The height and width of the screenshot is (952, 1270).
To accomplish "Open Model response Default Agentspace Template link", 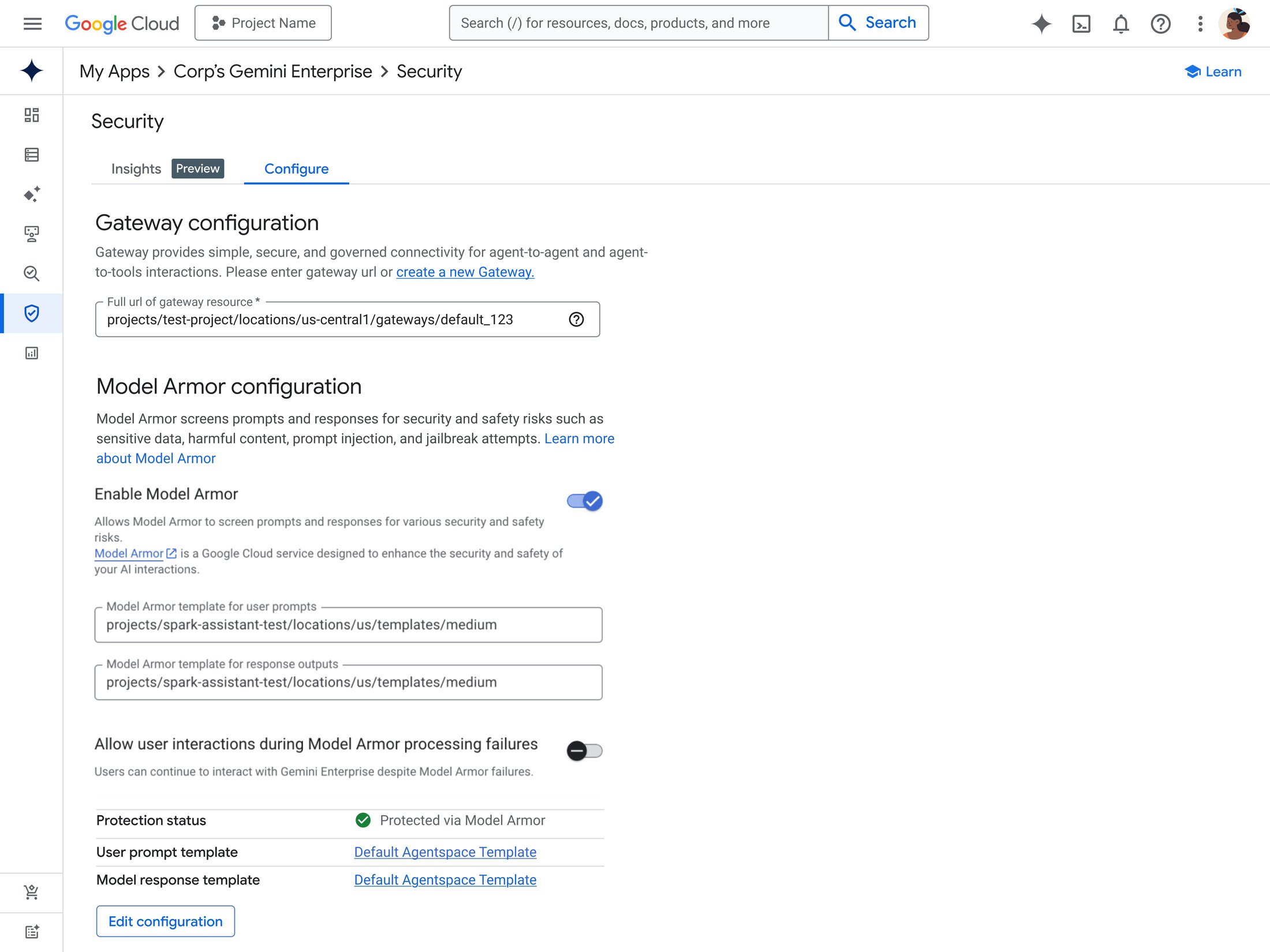I will point(445,879).
